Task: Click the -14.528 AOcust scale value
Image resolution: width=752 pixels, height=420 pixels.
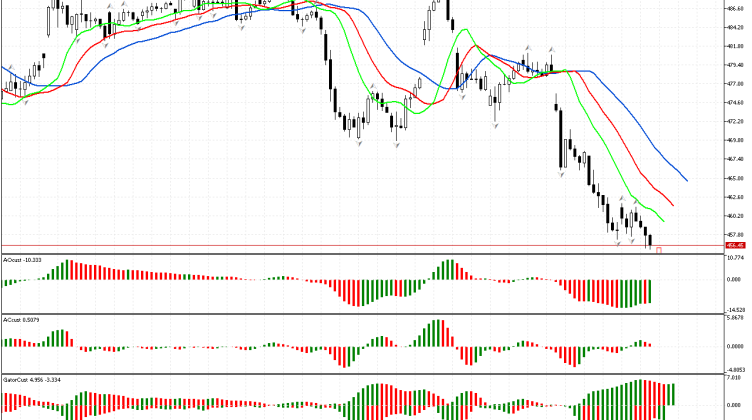Action: tap(735, 309)
